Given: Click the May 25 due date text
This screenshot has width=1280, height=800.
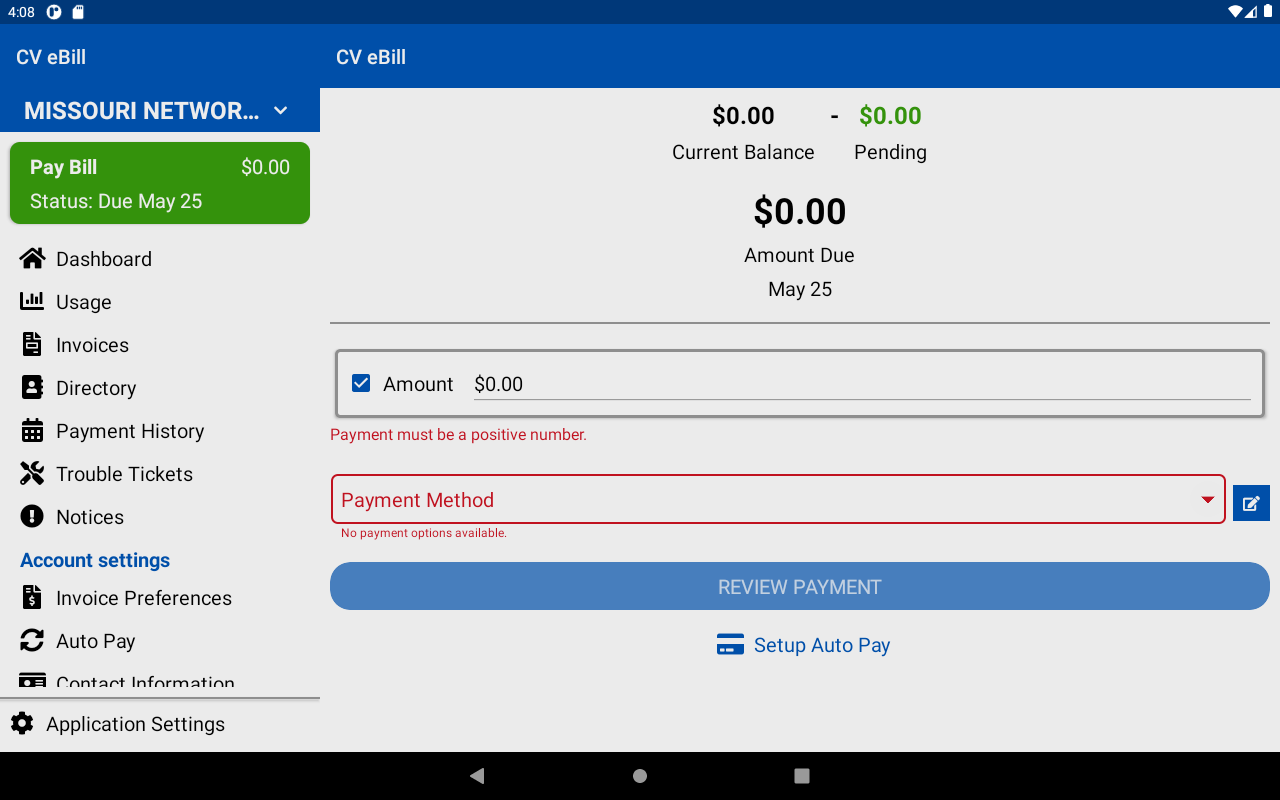Looking at the screenshot, I should click(800, 289).
